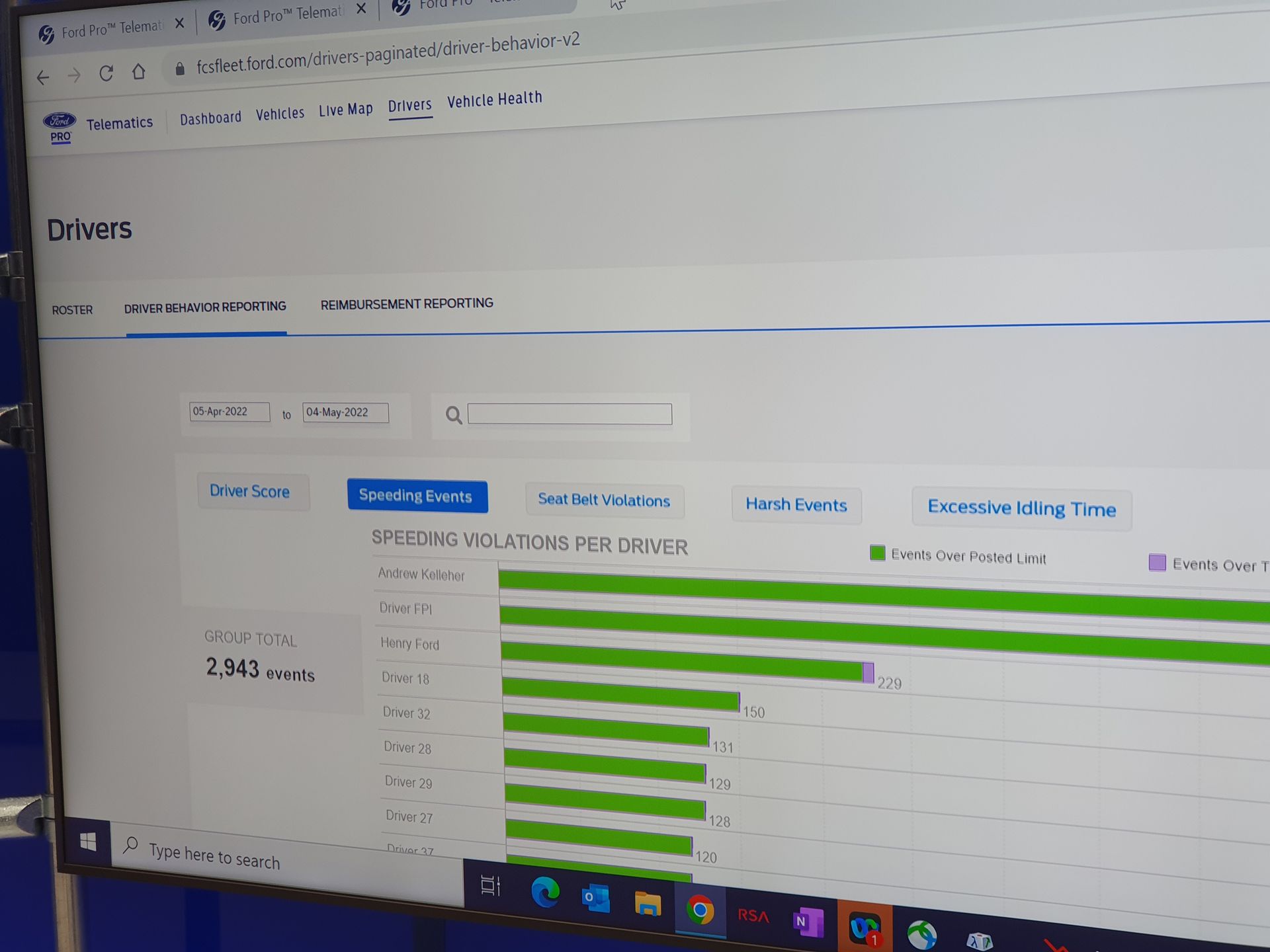Click the Driver 28 label
The image size is (1270, 952).
tap(407, 748)
